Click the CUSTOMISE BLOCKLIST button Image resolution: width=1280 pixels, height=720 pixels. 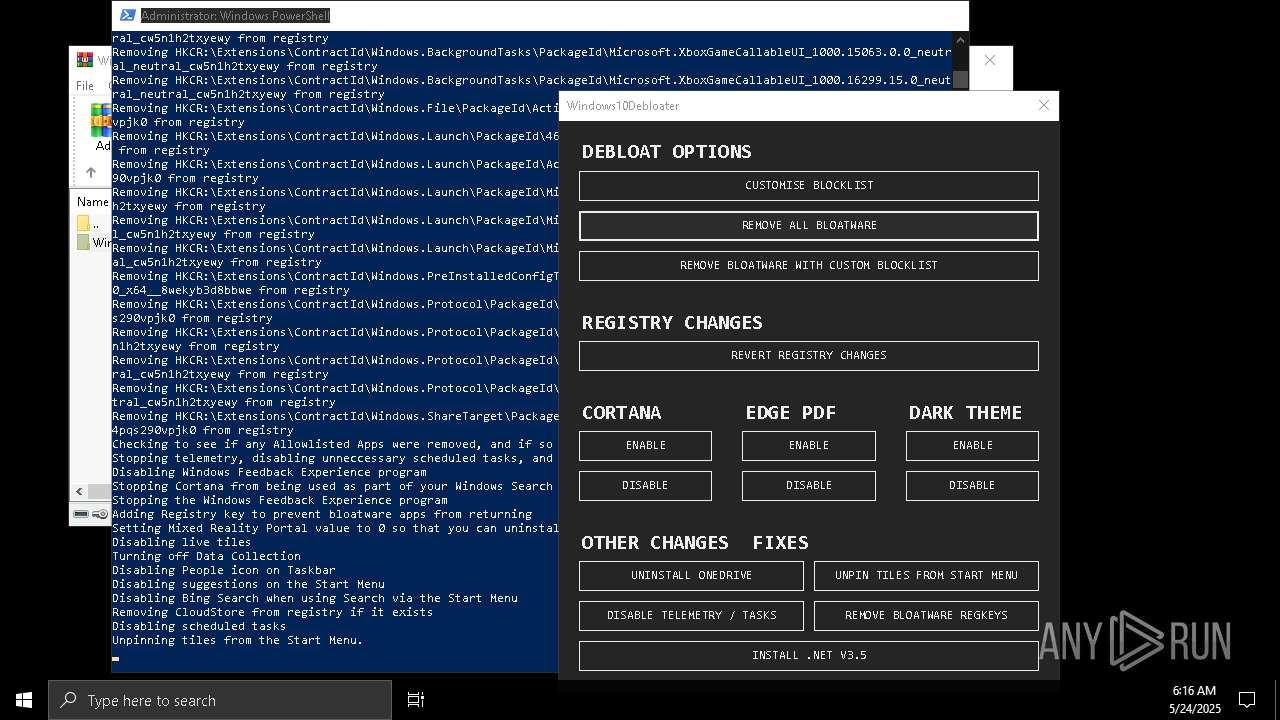pyautogui.click(x=808, y=185)
